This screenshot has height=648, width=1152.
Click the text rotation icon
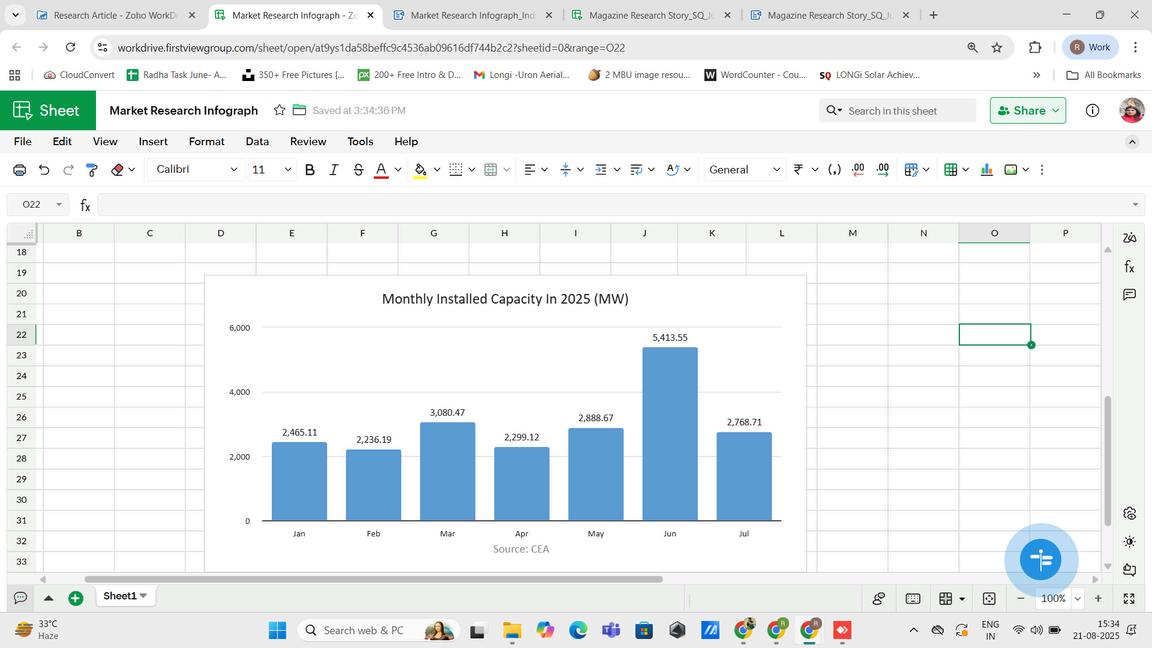(x=672, y=170)
